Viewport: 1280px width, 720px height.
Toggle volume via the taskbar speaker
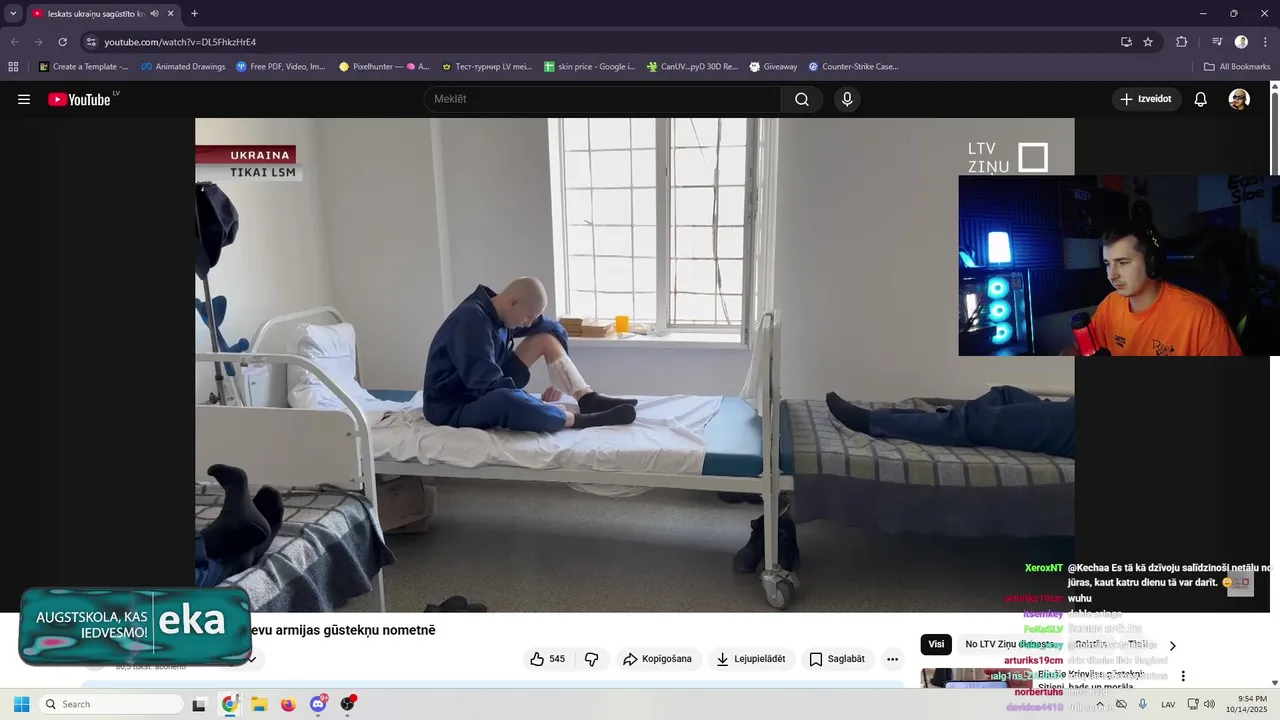[1209, 704]
